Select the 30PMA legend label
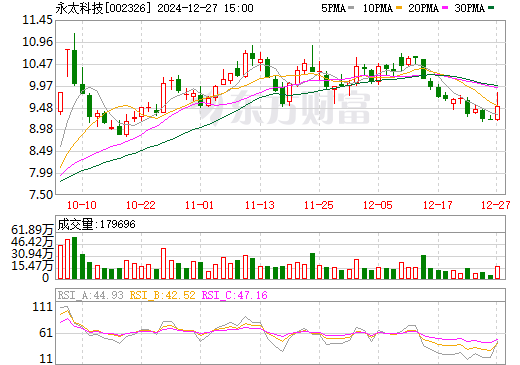 pos(469,8)
